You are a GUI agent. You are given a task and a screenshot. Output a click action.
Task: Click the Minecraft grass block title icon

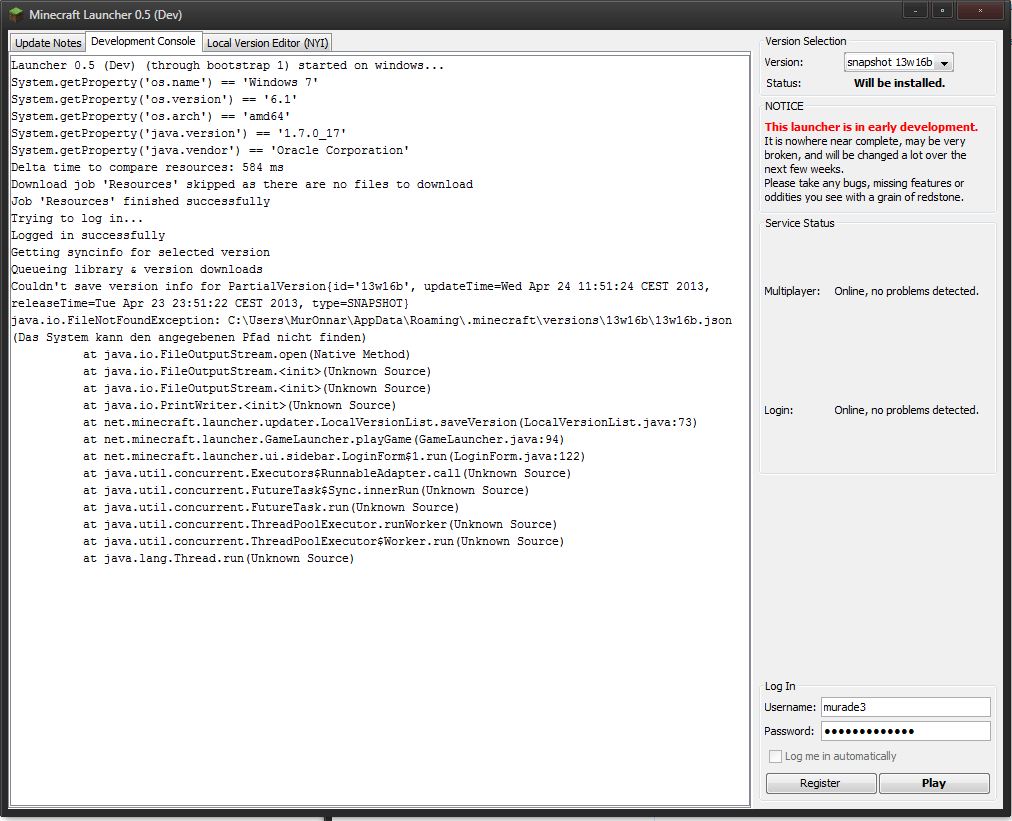15,14
